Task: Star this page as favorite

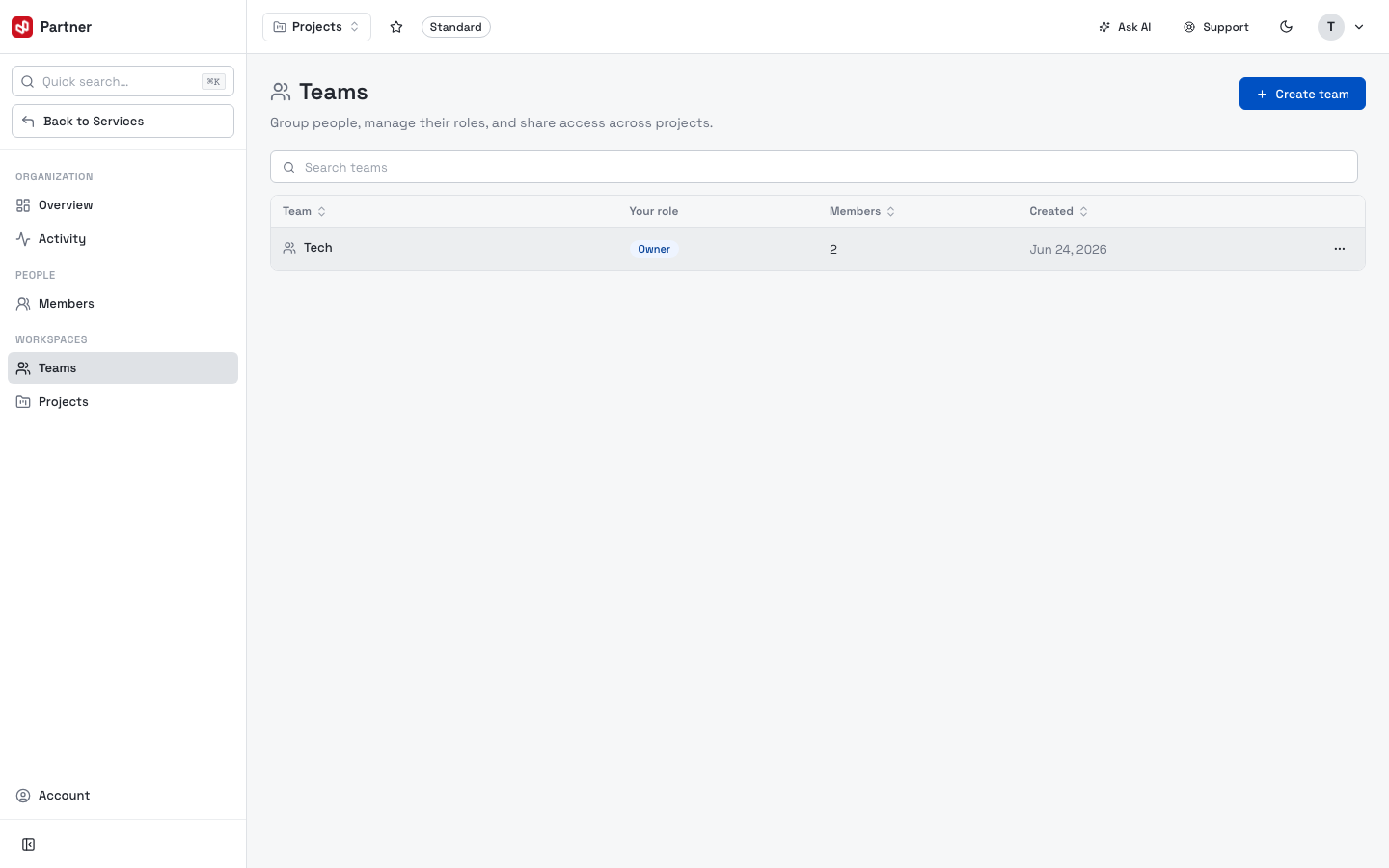Action: pos(396,27)
